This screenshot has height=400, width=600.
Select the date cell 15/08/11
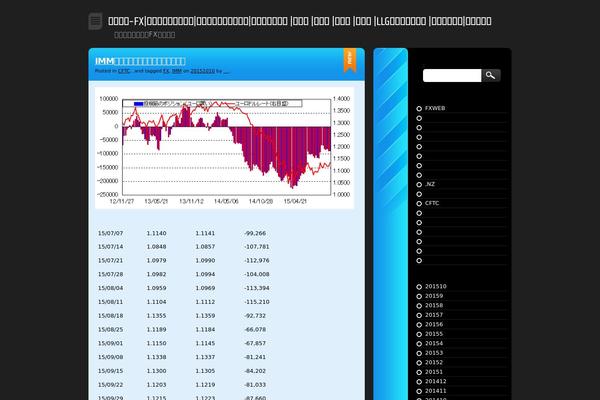point(110,302)
